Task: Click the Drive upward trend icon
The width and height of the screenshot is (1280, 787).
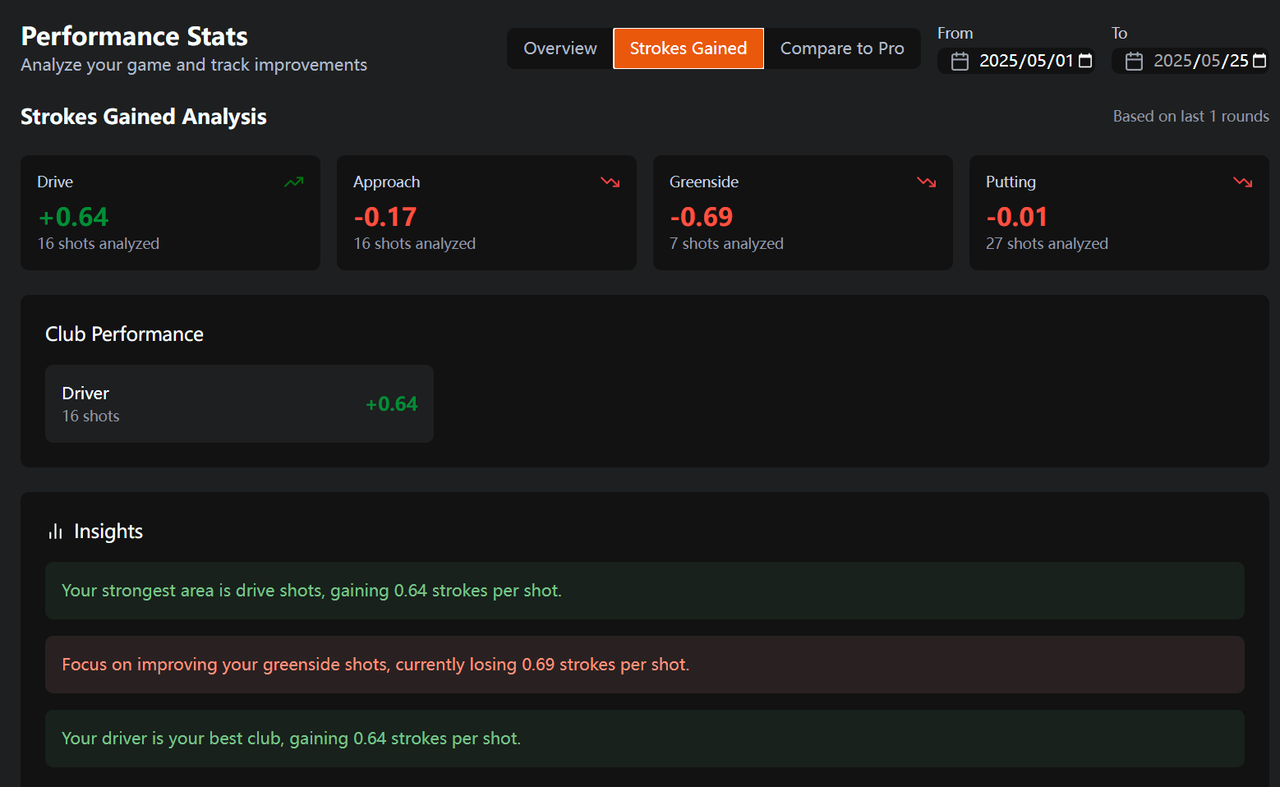Action: point(294,182)
